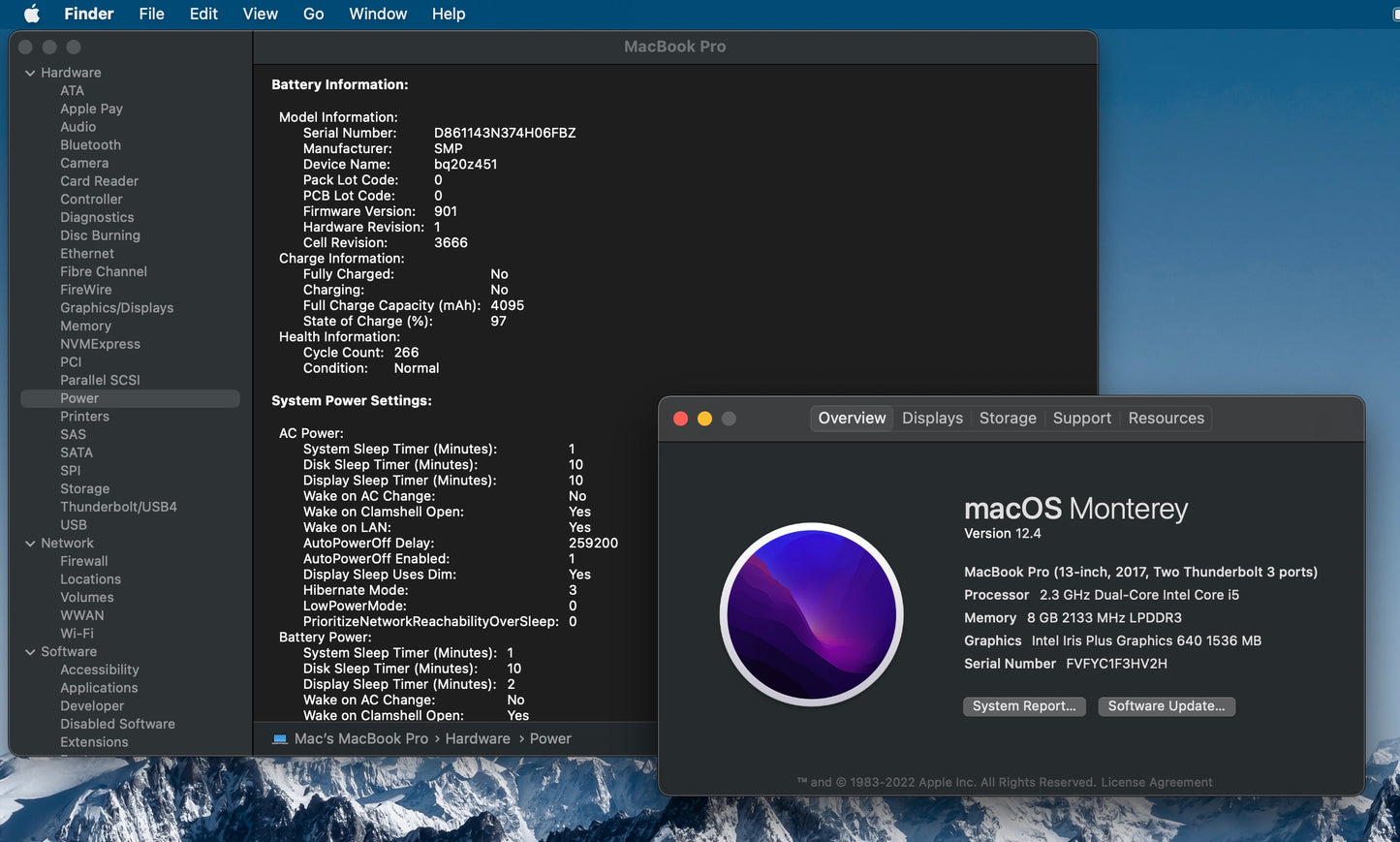The width and height of the screenshot is (1400, 842).
Task: Switch to the Displays tab
Action: [932, 419]
